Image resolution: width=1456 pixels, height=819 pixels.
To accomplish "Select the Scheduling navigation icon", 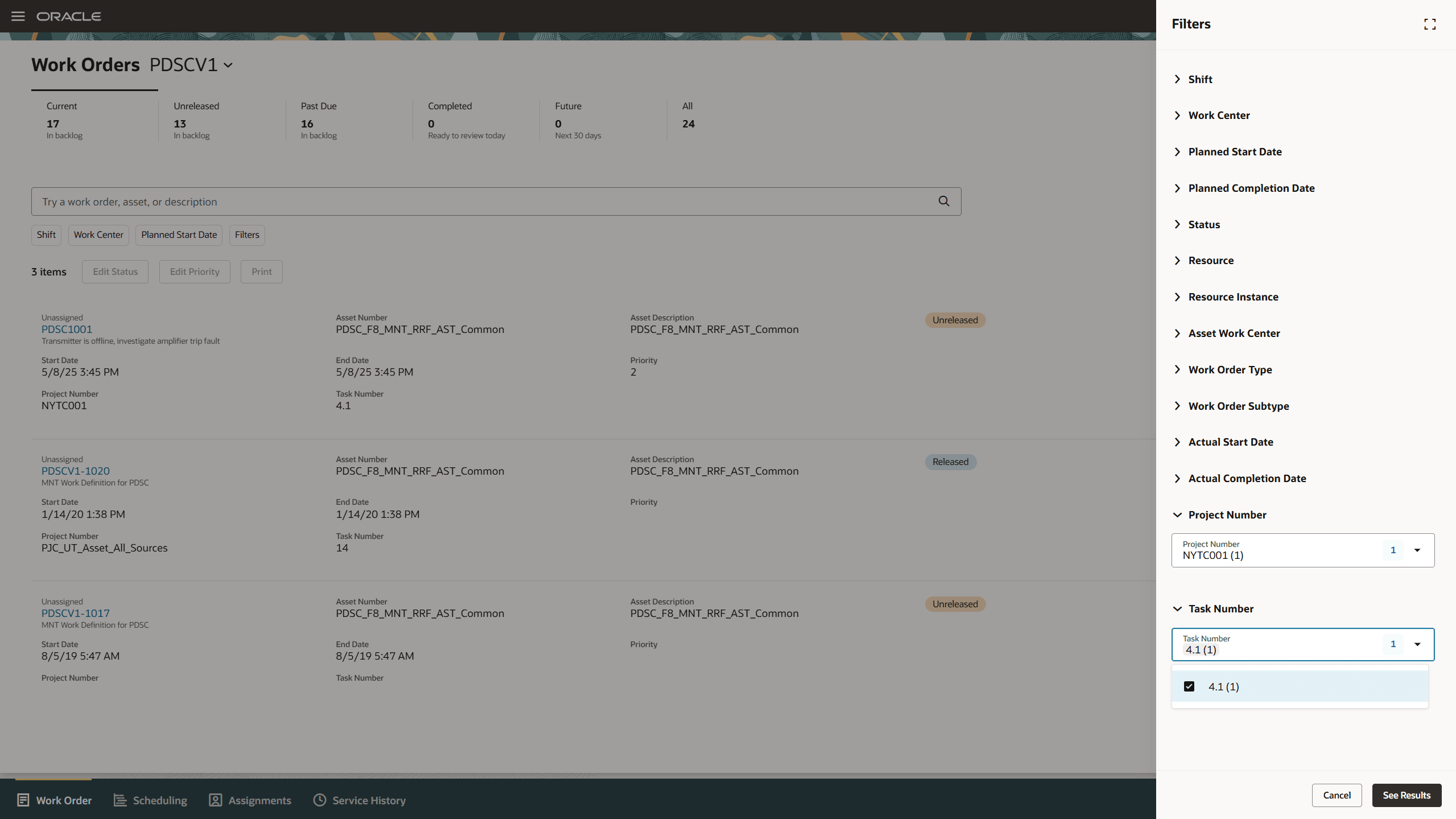I will (119, 800).
